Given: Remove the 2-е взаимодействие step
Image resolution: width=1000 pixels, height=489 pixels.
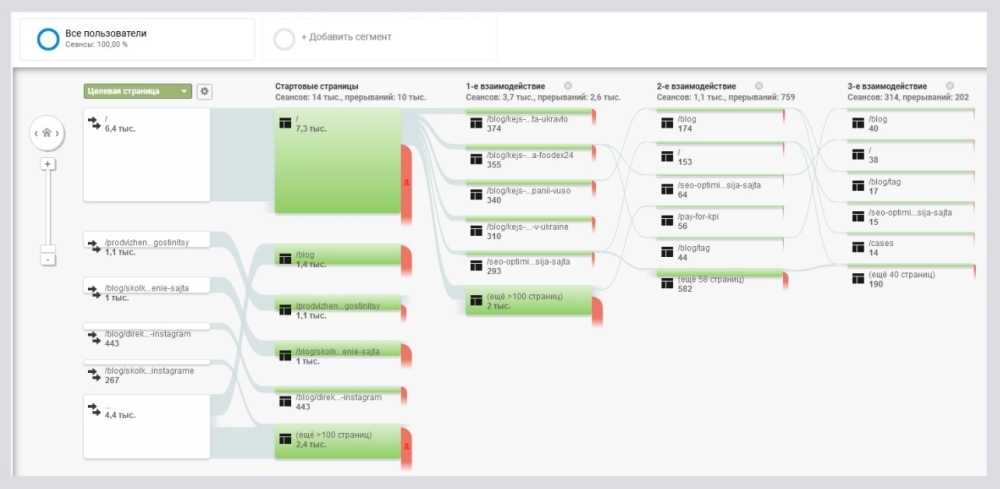Looking at the screenshot, I should 759,86.
